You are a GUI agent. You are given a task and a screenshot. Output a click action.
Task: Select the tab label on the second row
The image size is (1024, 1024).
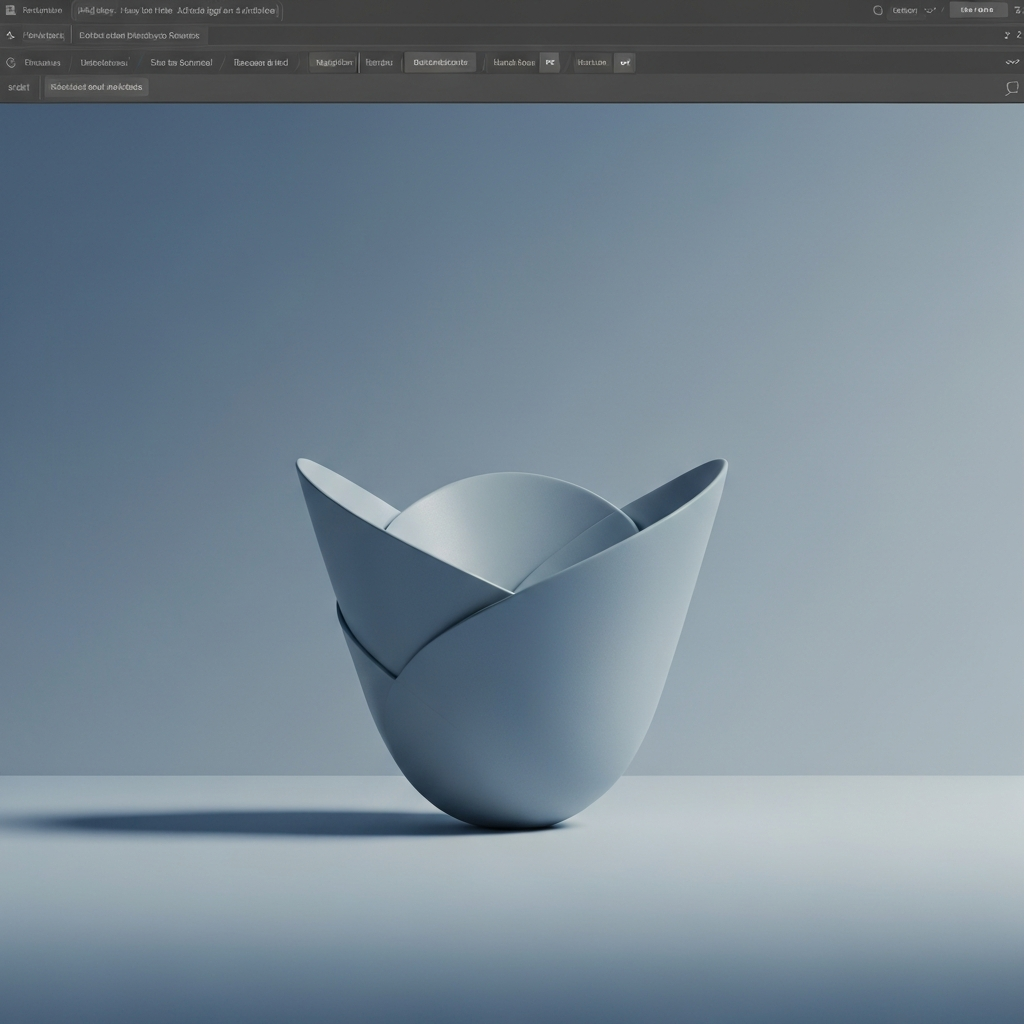click(x=138, y=35)
